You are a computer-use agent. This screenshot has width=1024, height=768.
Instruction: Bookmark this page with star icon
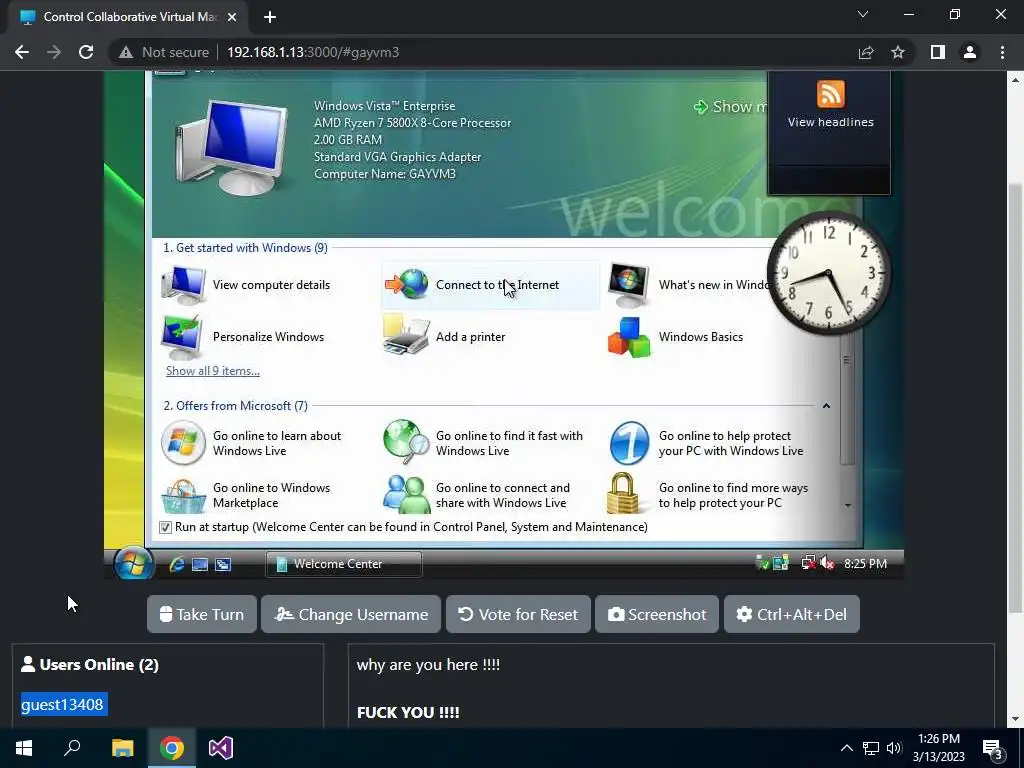tap(898, 52)
